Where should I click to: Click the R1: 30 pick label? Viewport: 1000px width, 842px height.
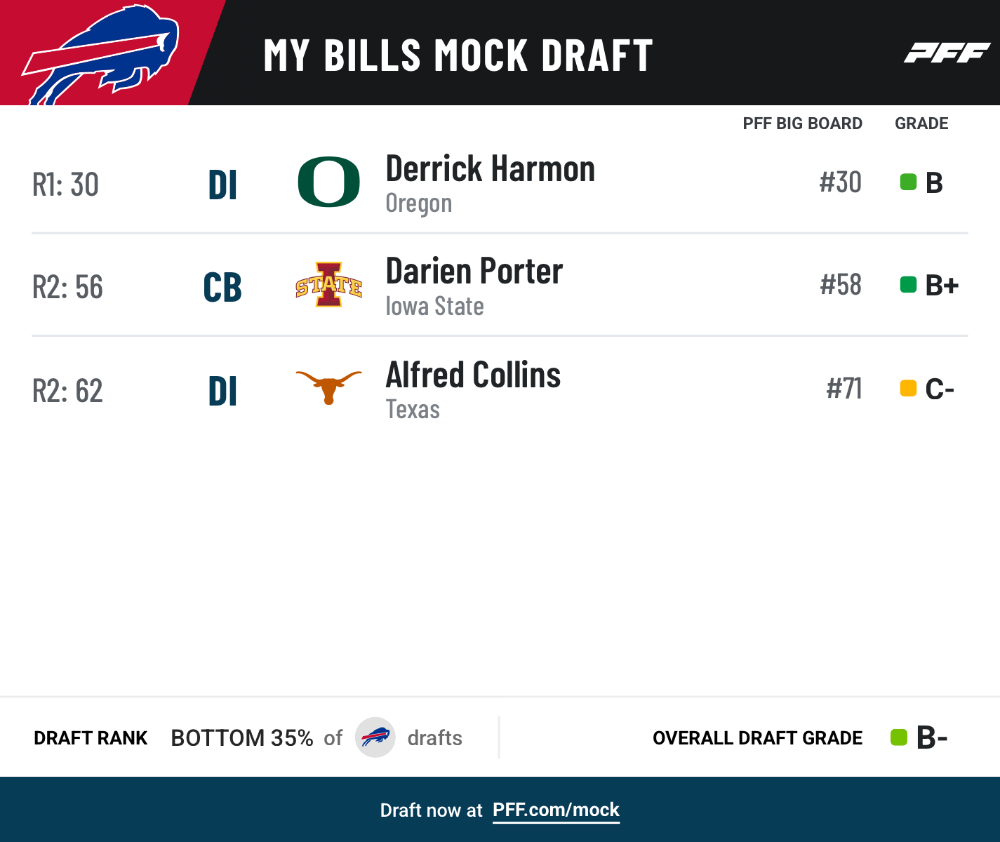click(x=66, y=185)
